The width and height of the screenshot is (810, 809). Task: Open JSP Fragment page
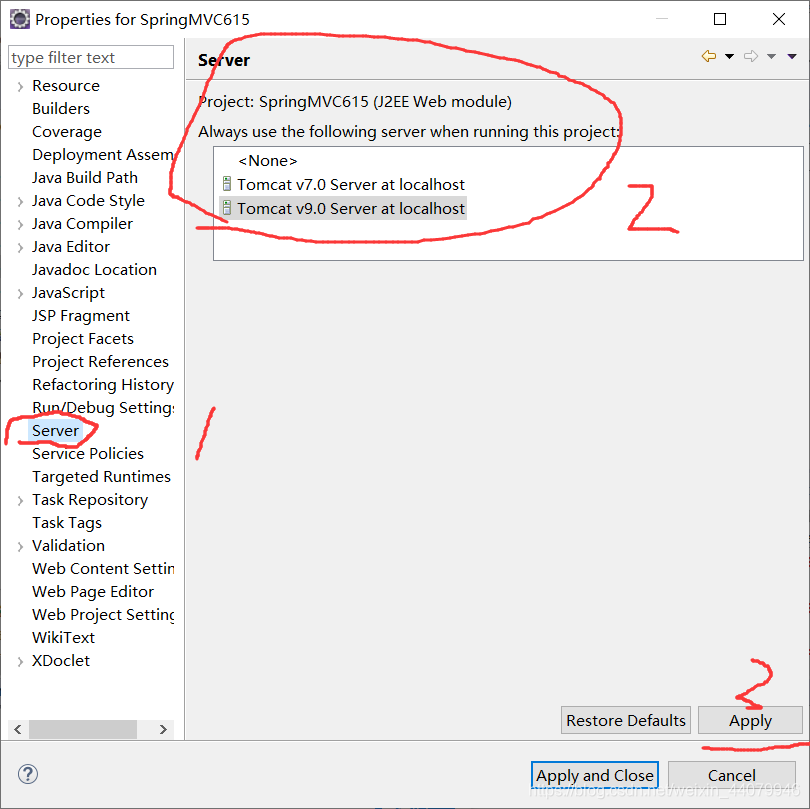(81, 316)
